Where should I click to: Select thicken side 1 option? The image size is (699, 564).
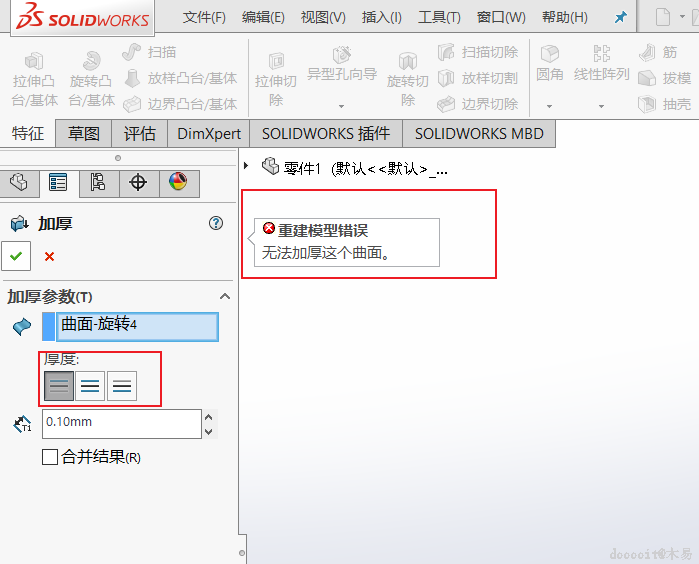[59, 386]
